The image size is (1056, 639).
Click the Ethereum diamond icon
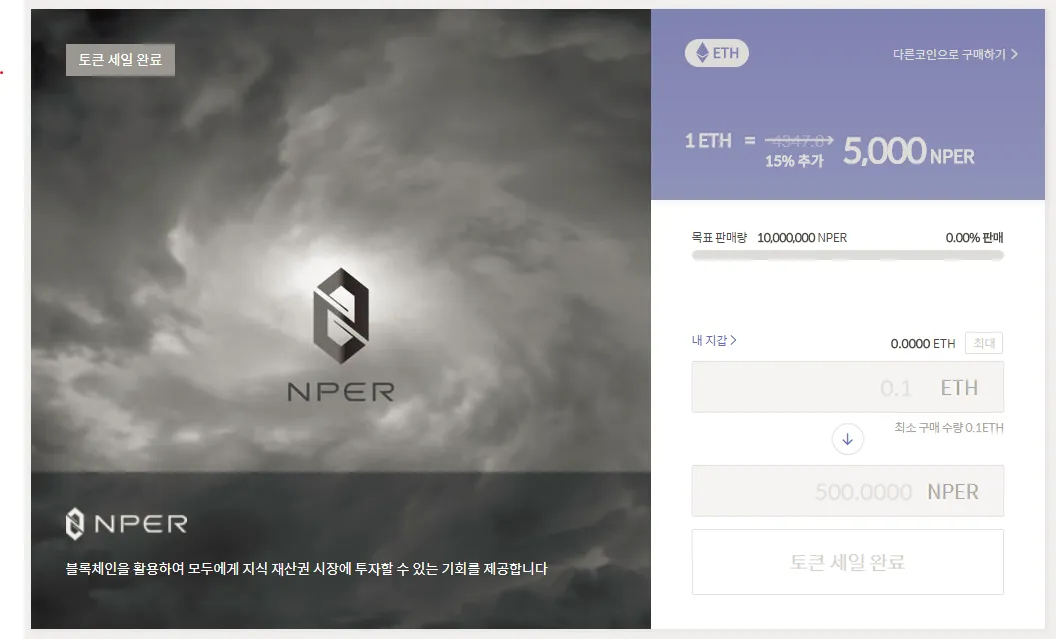click(702, 53)
